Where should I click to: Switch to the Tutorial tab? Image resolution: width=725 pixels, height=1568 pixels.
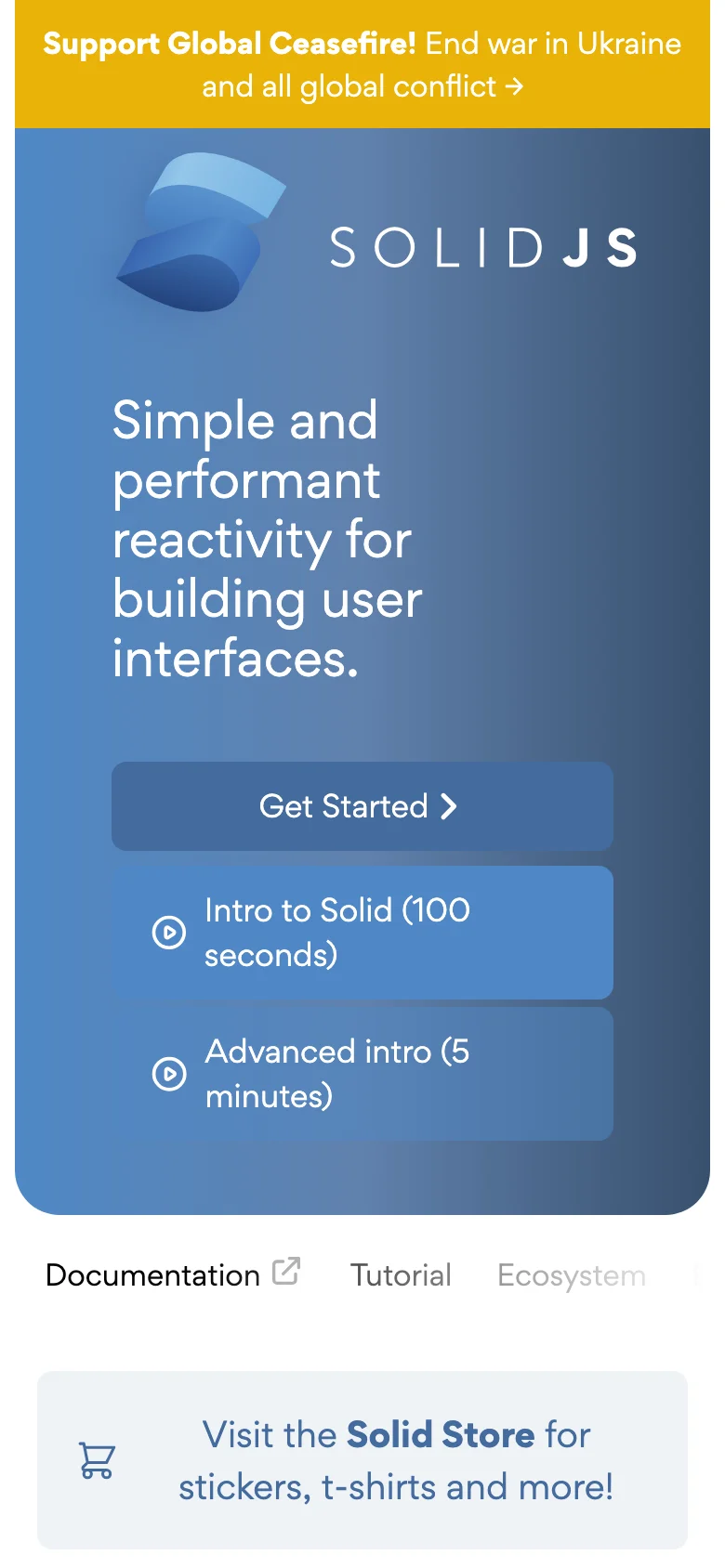coord(400,1274)
